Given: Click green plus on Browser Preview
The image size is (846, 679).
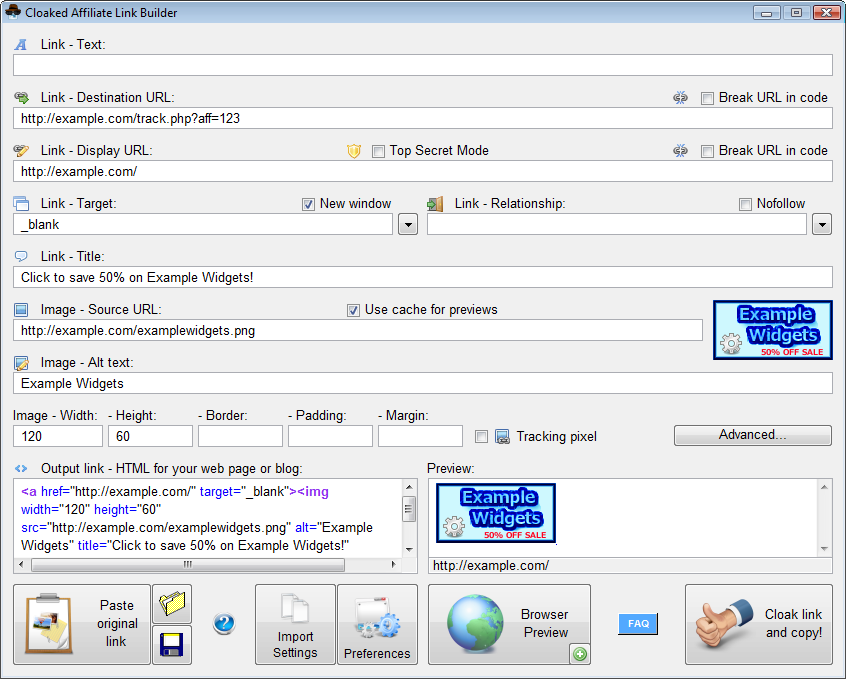Looking at the screenshot, I should (x=579, y=654).
